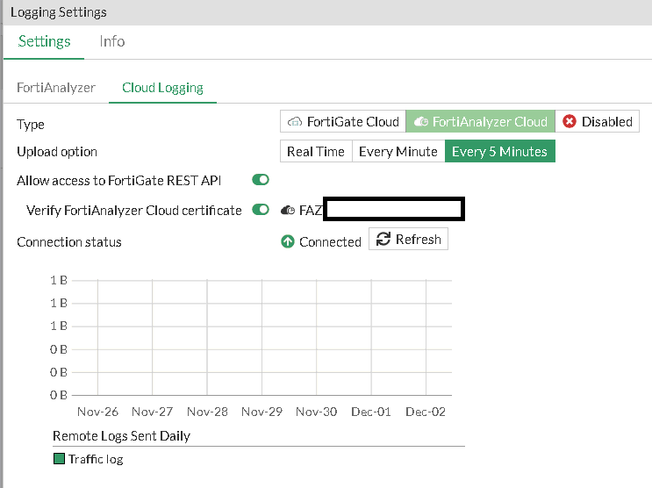Click the FortiAnalyzer Cloud icon
652x488 pixels.
pyautogui.click(x=420, y=122)
